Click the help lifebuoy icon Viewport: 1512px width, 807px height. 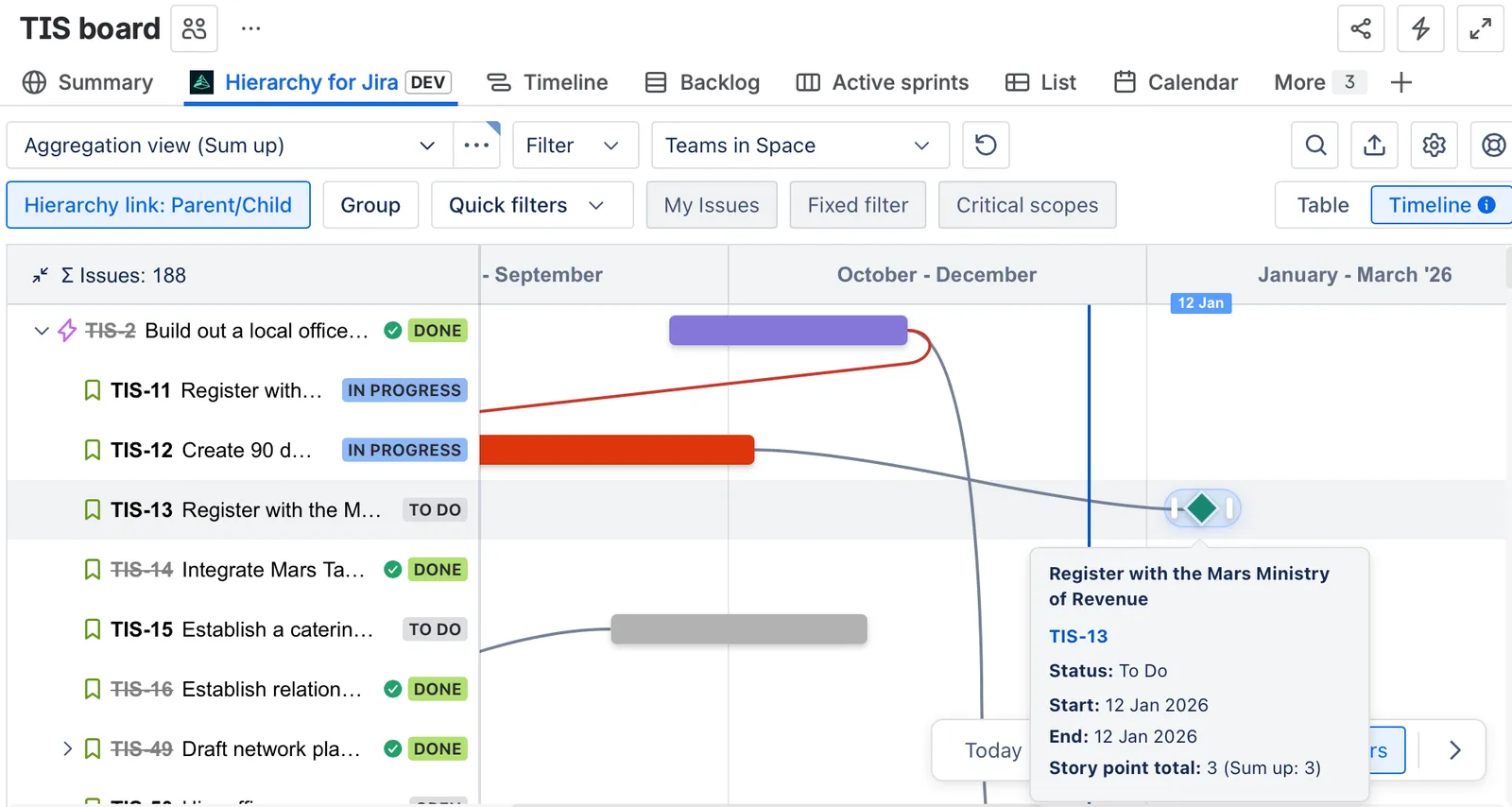1493,146
